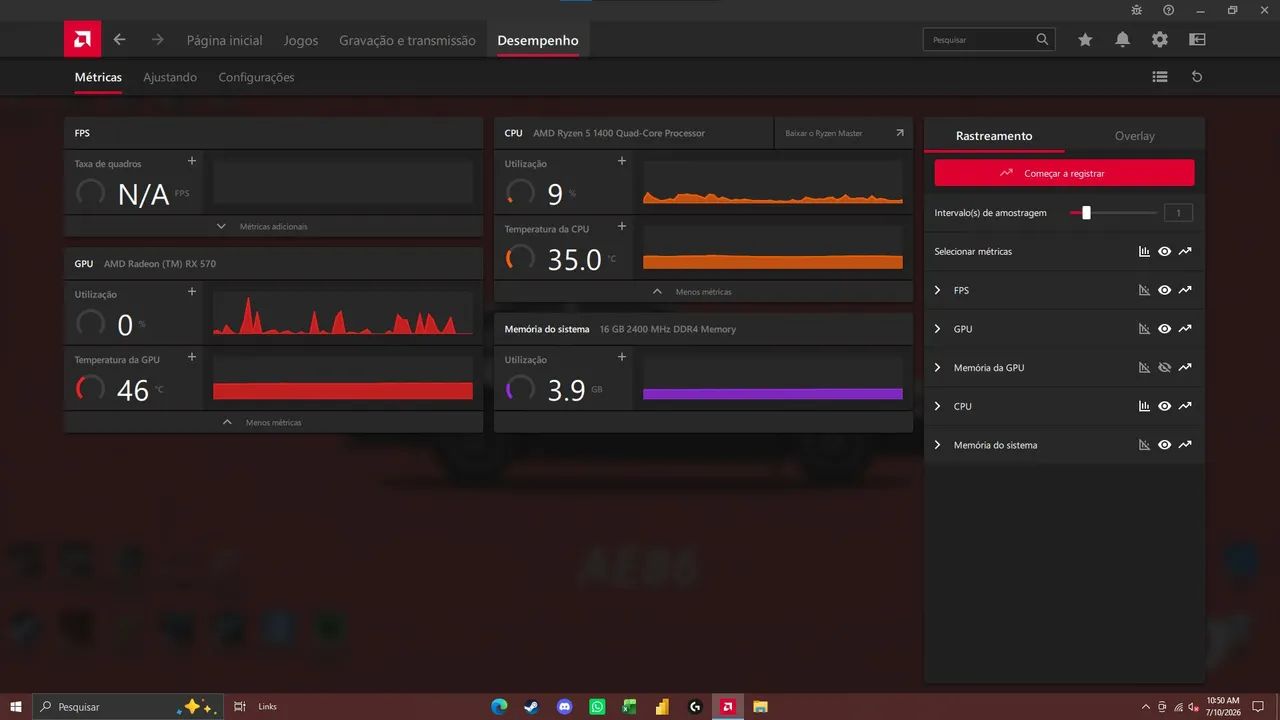The image size is (1280, 720).
Task: Click plus next to memory Utilização
Action: tap(622, 357)
